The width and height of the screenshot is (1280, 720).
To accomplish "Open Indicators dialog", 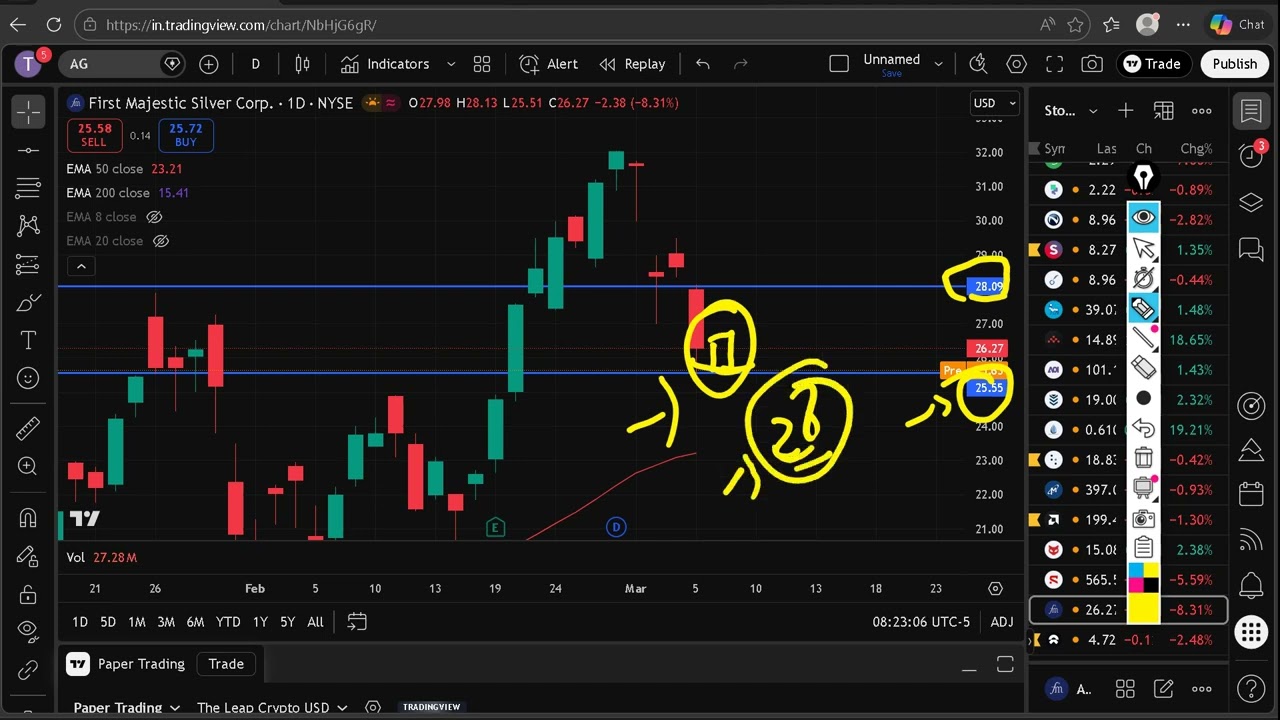I will click(x=385, y=64).
